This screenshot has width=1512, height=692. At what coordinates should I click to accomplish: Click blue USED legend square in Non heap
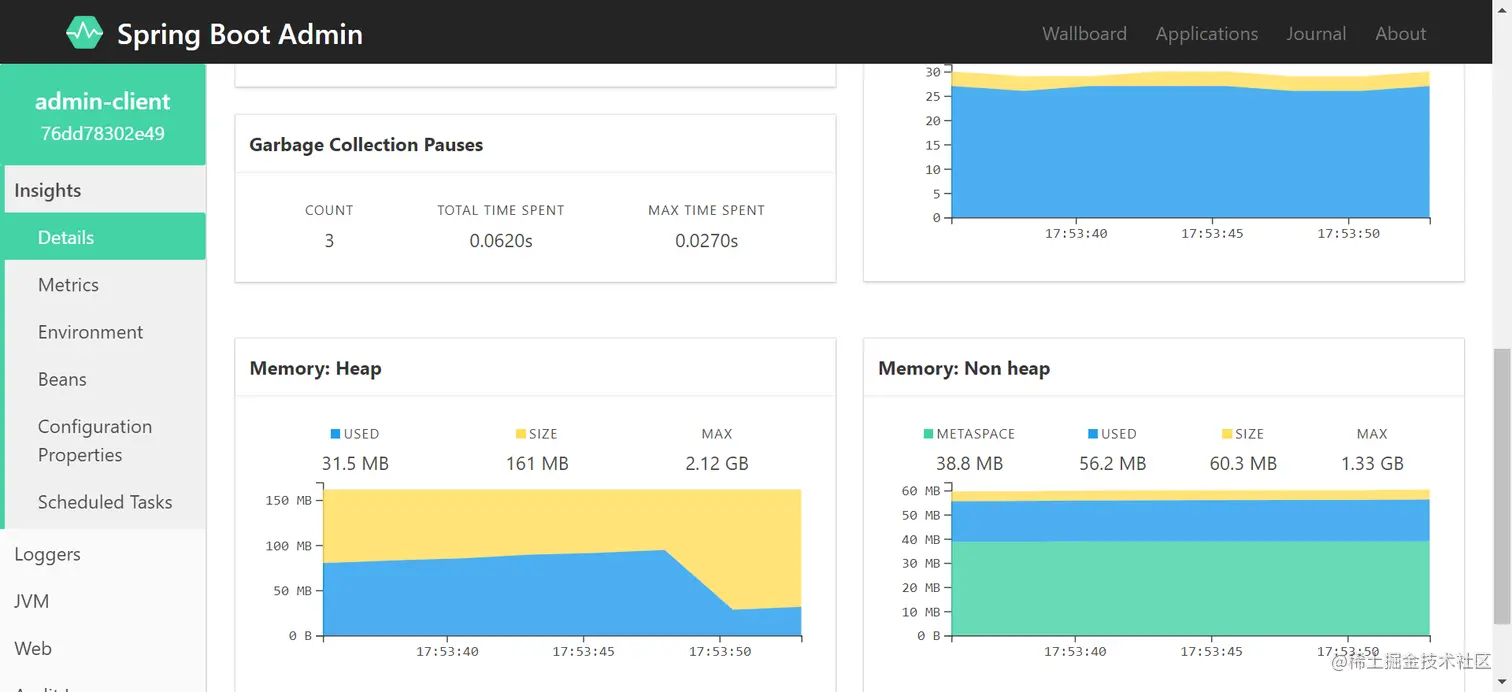pyautogui.click(x=1093, y=434)
